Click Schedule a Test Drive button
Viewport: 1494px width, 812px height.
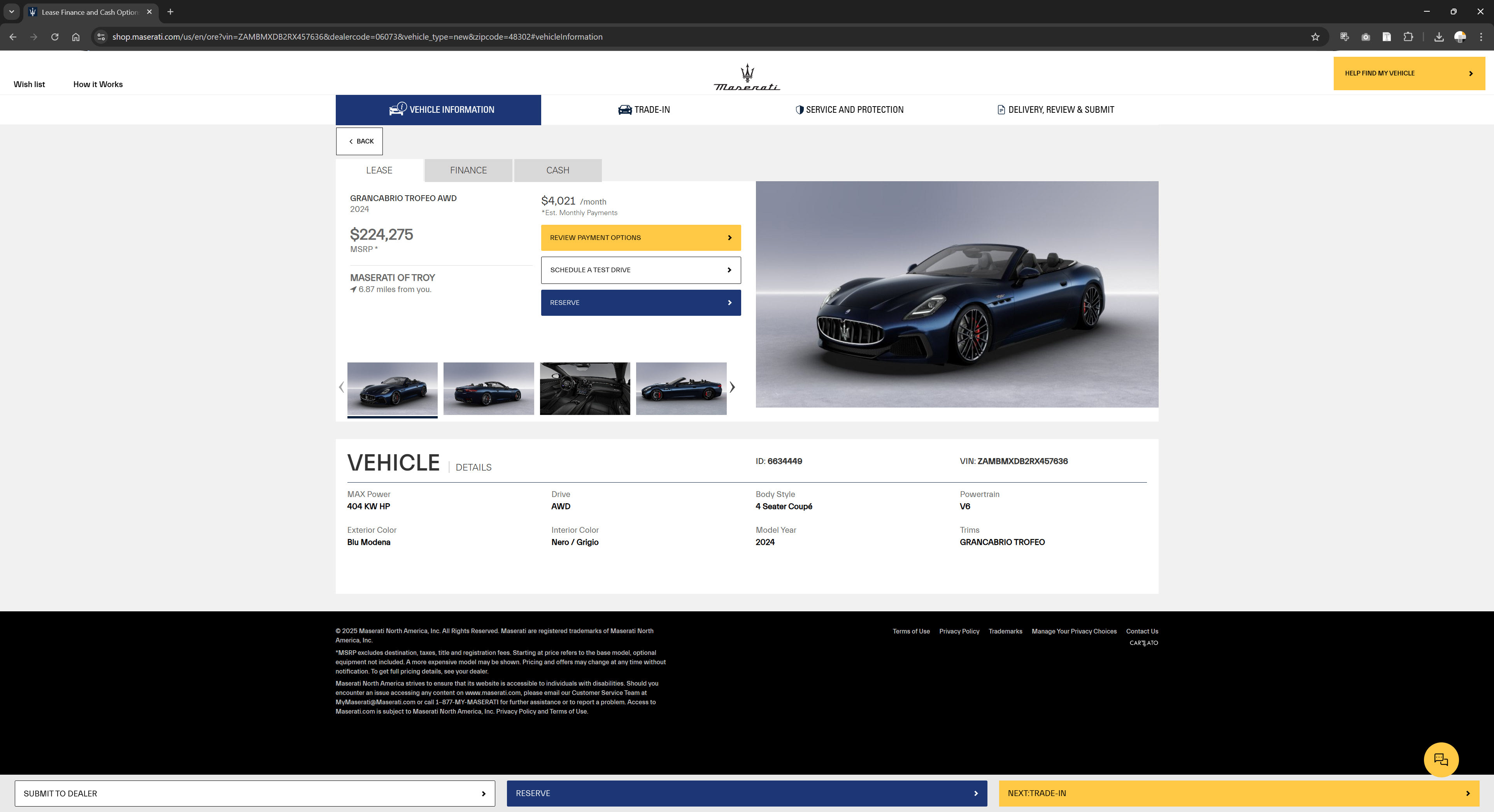[x=641, y=270]
